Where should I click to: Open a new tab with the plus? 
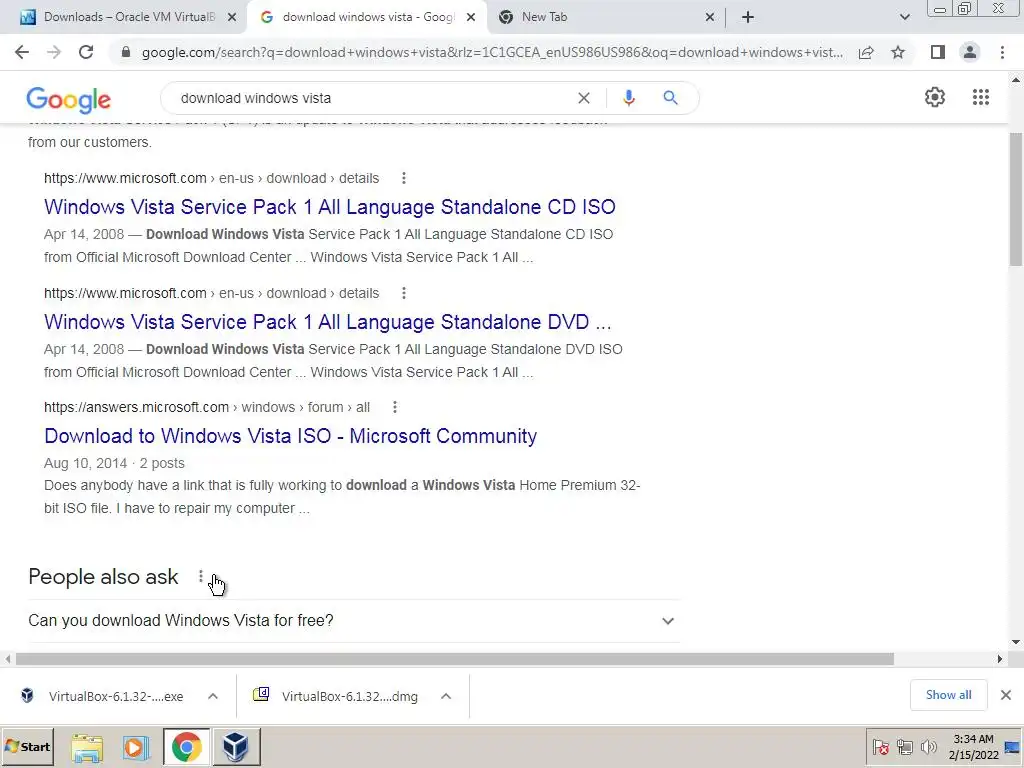(x=748, y=17)
